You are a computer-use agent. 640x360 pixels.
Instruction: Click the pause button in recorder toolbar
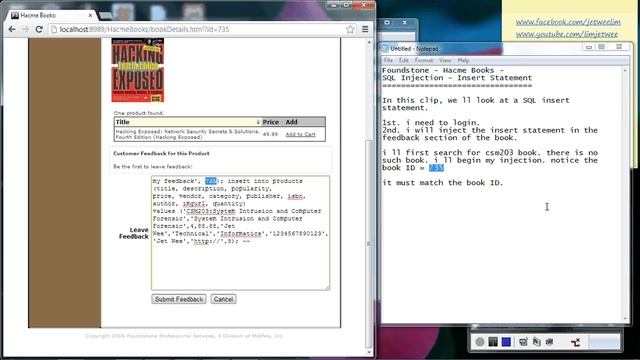(493, 342)
